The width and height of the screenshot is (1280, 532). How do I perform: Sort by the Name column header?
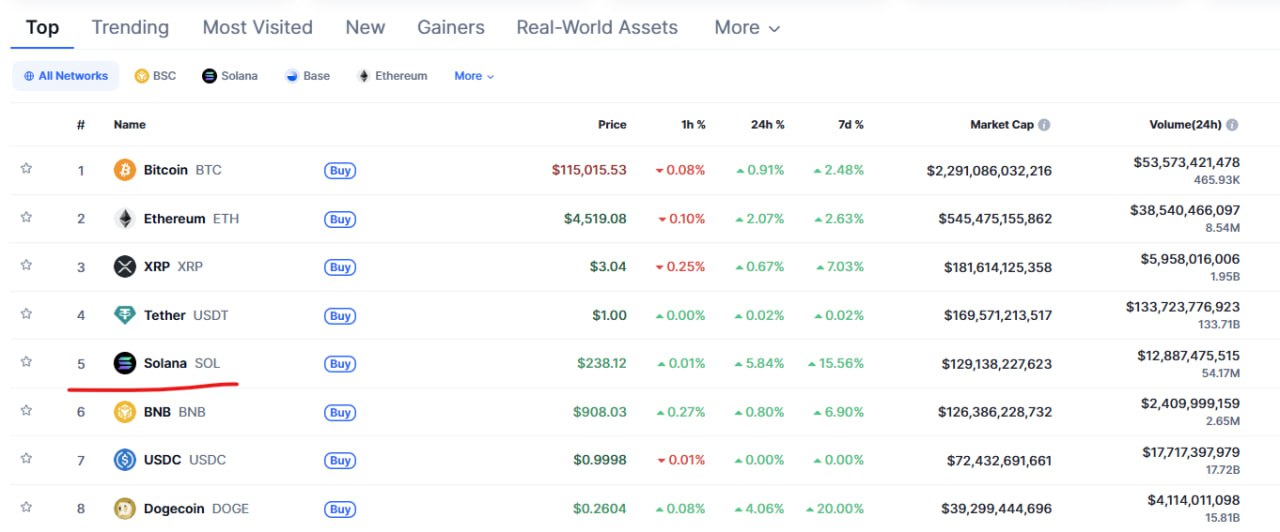pos(130,125)
